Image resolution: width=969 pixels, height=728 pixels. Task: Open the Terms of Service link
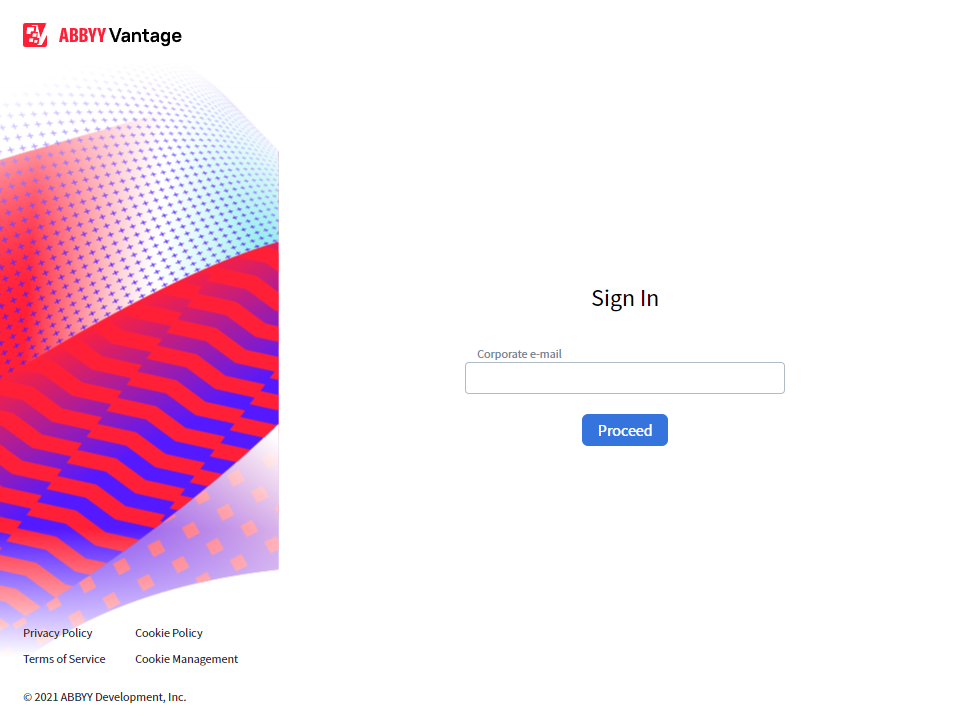pyautogui.click(x=64, y=659)
